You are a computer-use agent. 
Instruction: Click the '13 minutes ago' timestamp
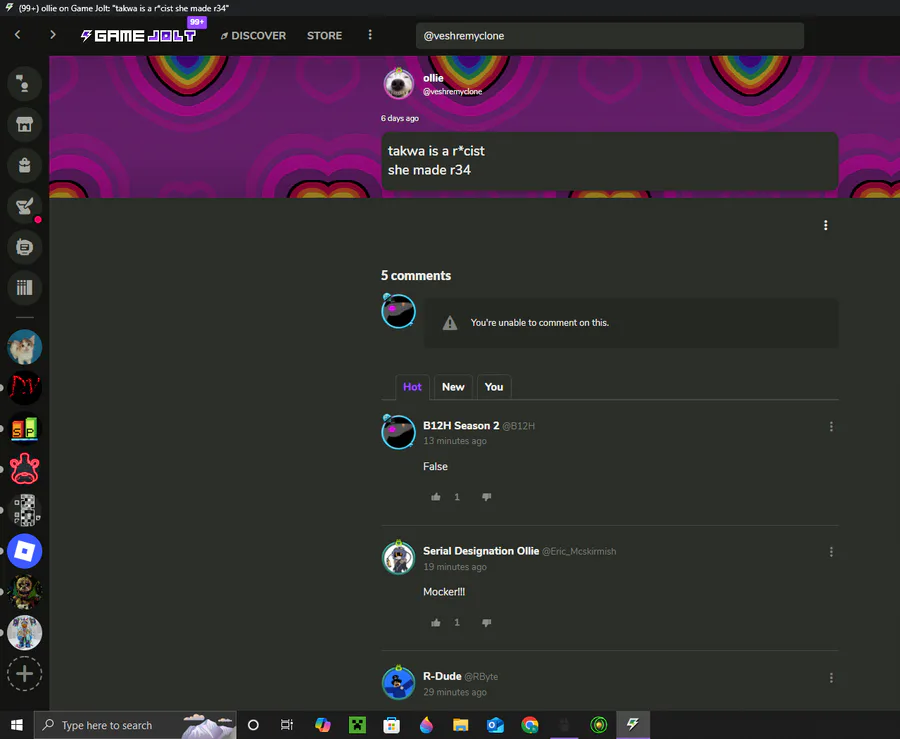coord(455,441)
